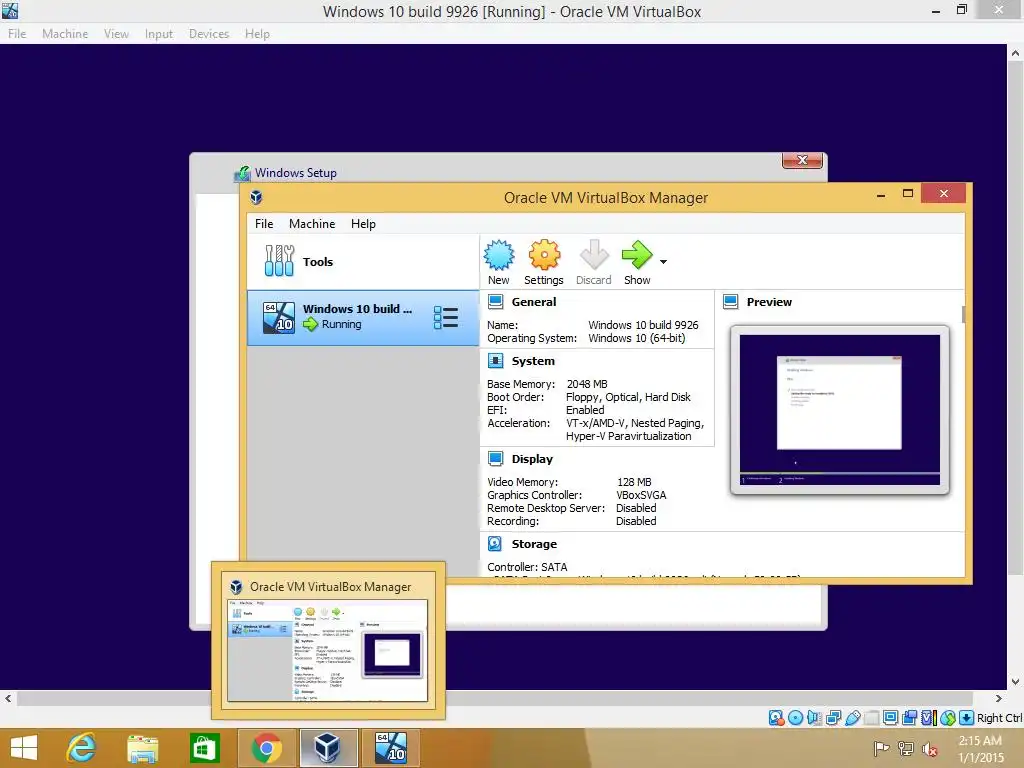The image size is (1024, 768).
Task: Click the outer window vertical scrollbar down arrow
Action: tap(1016, 682)
